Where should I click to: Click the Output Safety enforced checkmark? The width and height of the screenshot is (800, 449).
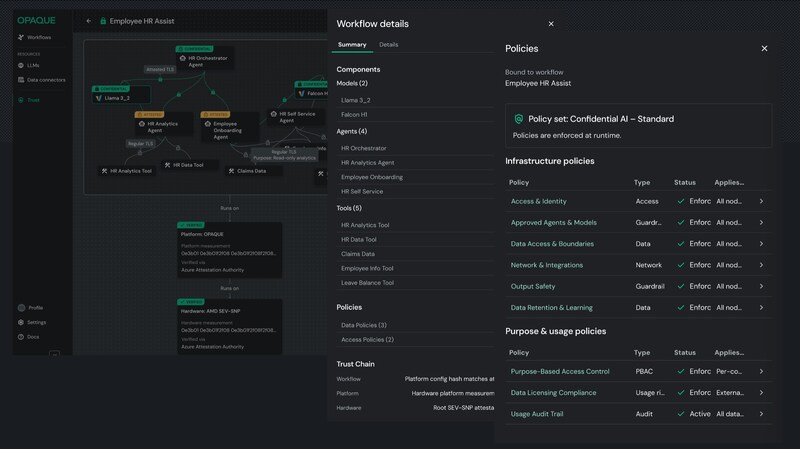click(681, 286)
